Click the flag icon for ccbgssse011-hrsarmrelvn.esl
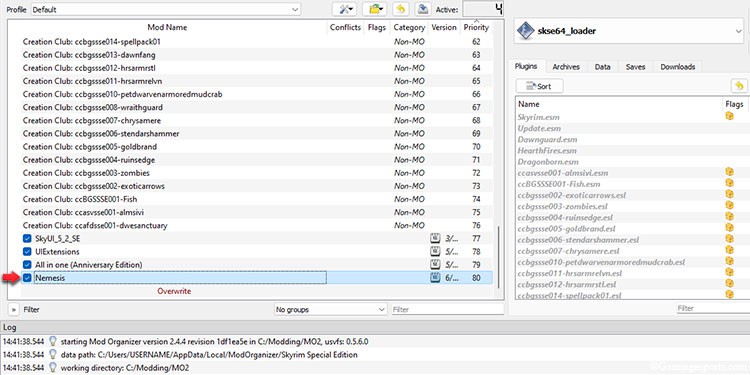Screen dimensions: 750x375 pos(729,272)
